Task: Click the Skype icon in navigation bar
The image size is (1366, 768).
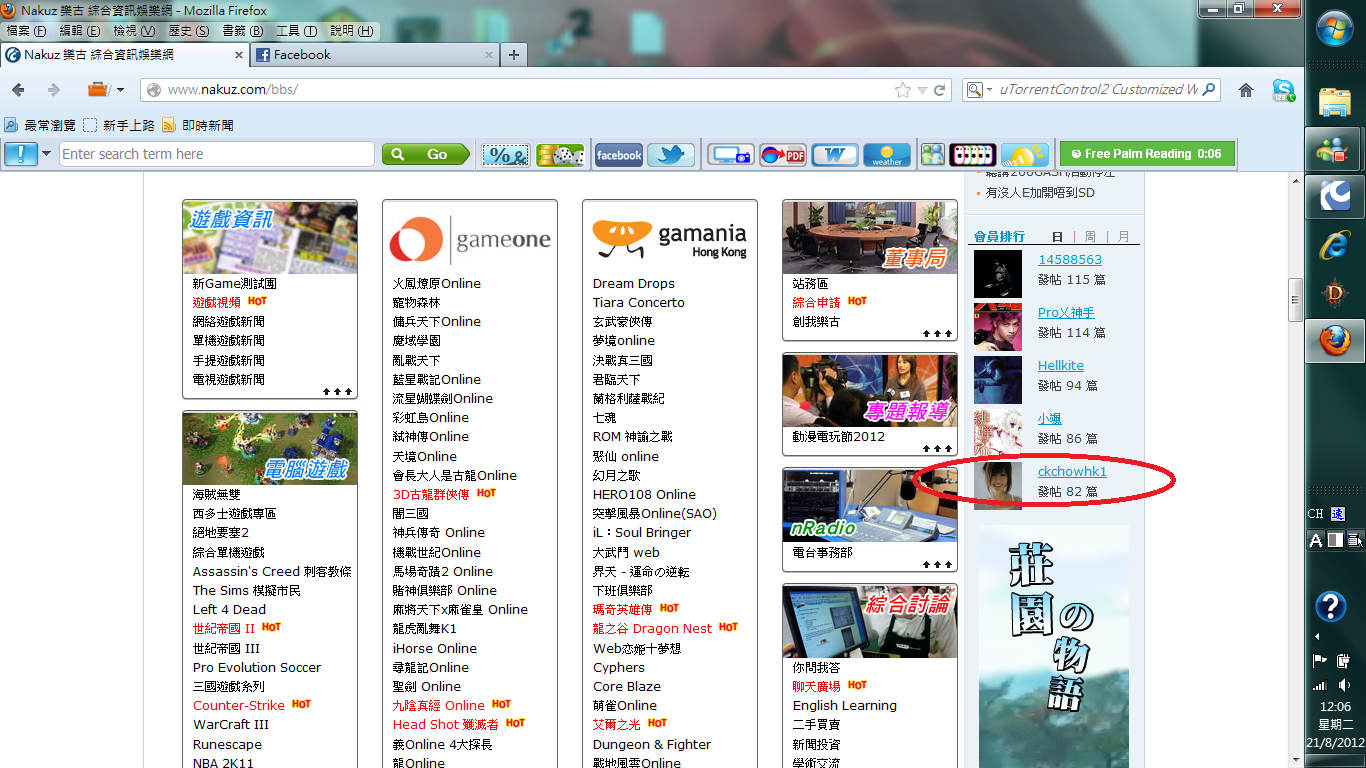Action: (x=1284, y=90)
